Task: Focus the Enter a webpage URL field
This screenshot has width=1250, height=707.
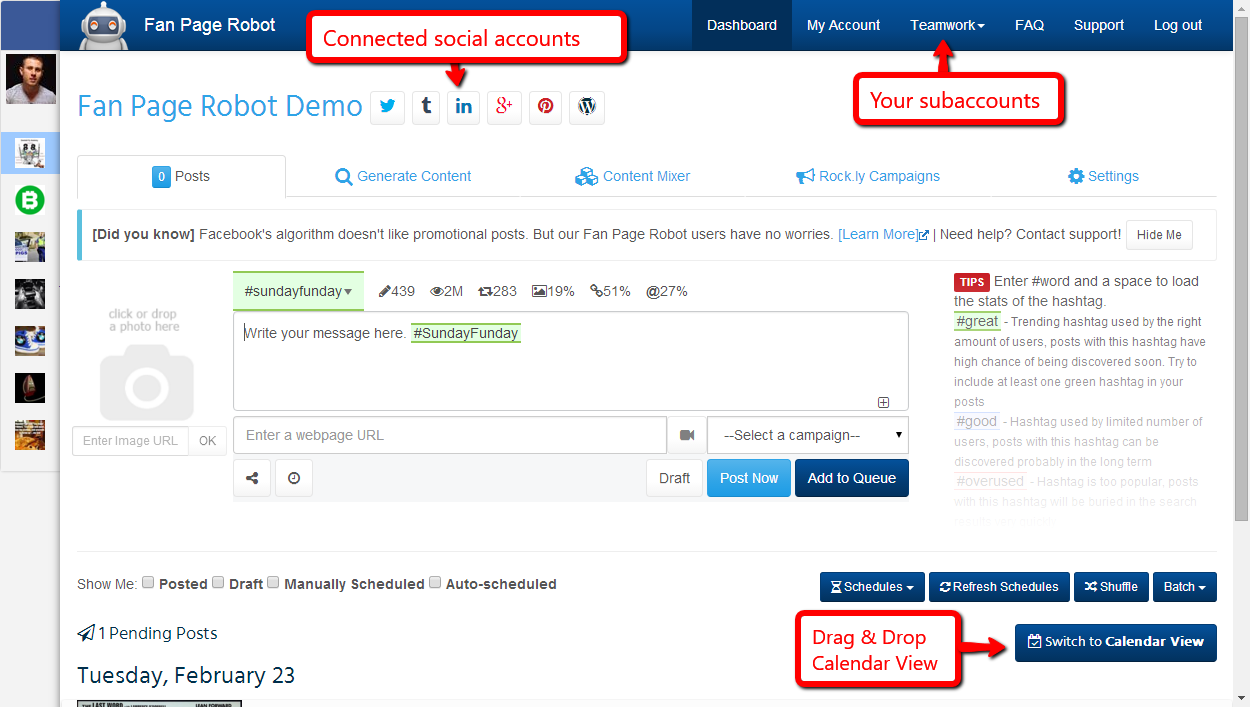Action: click(450, 435)
